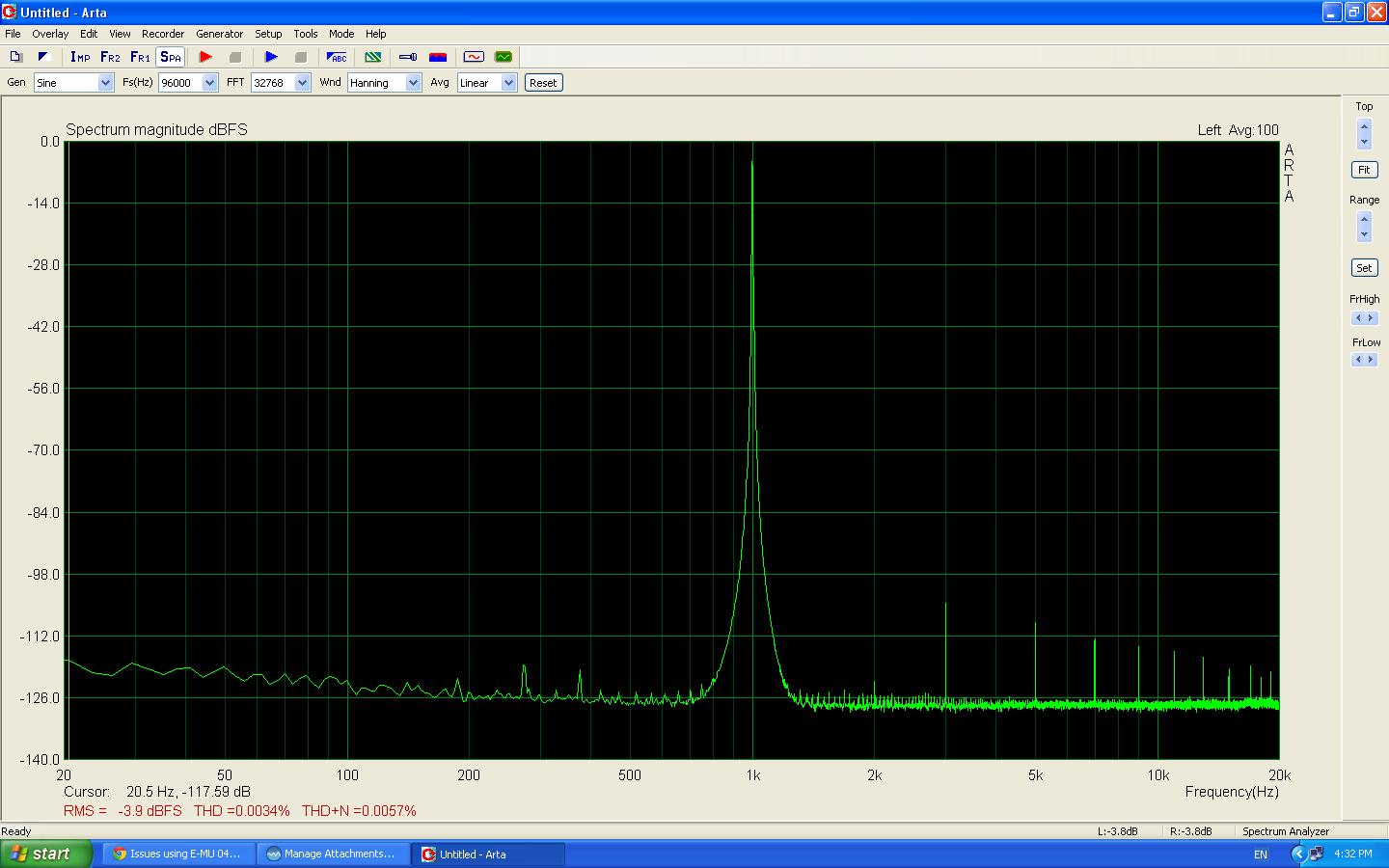This screenshot has width=1389, height=868.
Task: Open the View menu
Action: [x=120, y=34]
